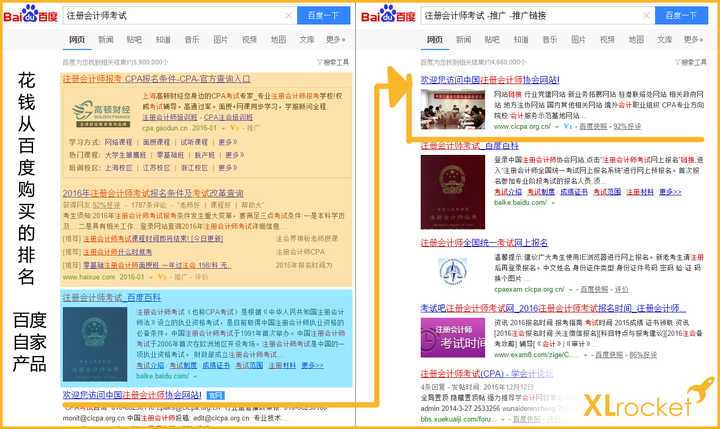The height and width of the screenshot is (429, 720).
Task: Click the V1 credit badge beside cpa.gaodun.cn
Action: click(x=235, y=128)
